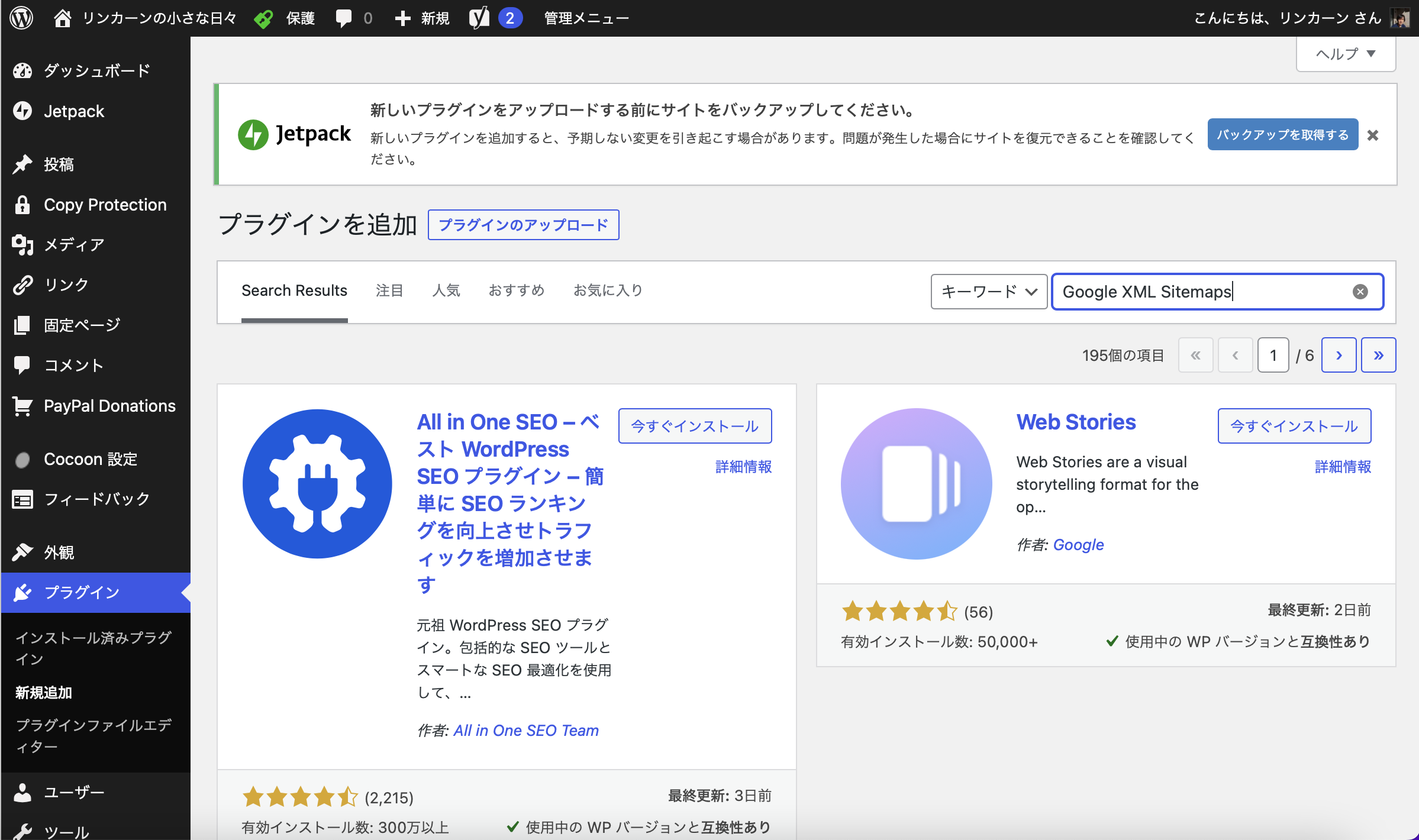Open メディア media library
The image size is (1419, 840).
click(96, 244)
